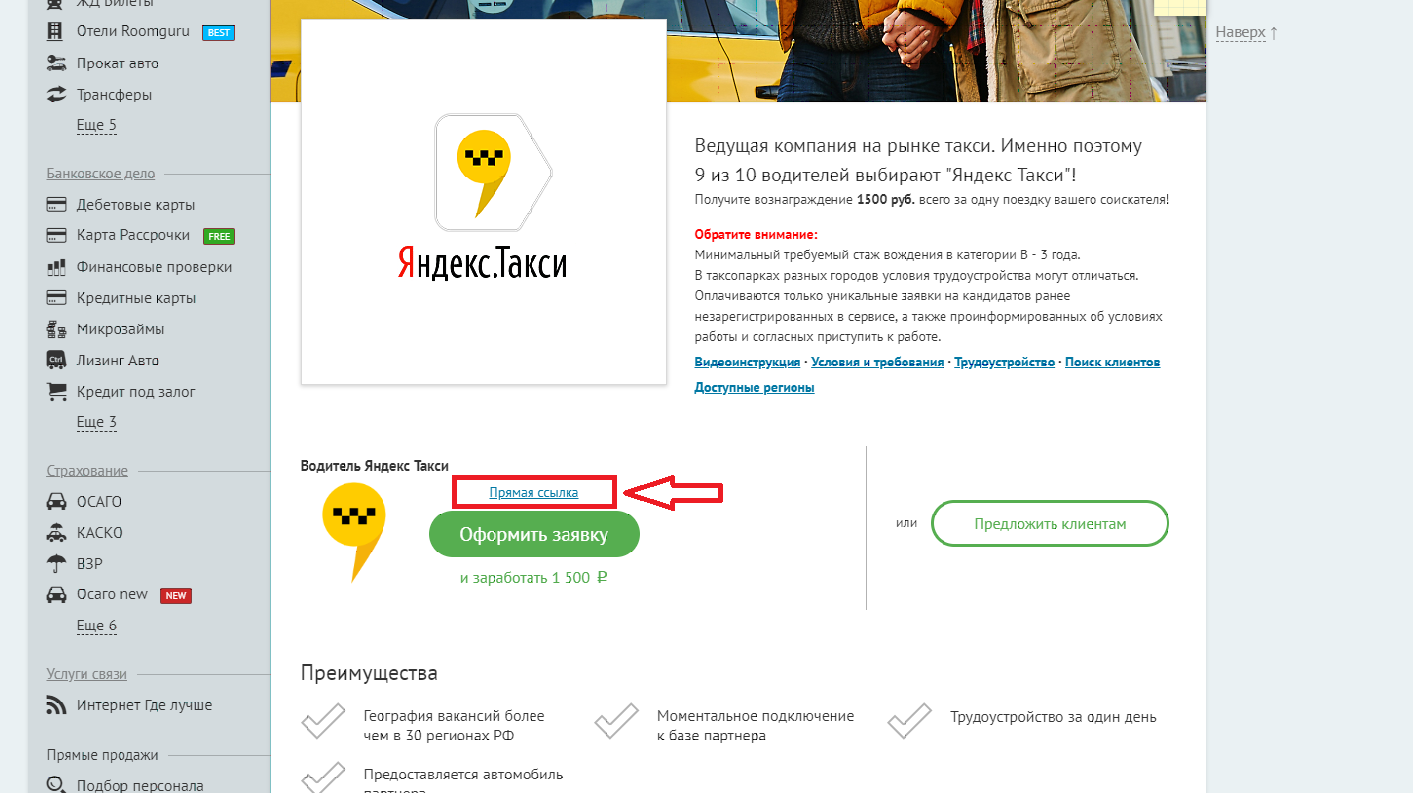
Task: Select the car icon next to ОСАГО
Action: coord(56,501)
